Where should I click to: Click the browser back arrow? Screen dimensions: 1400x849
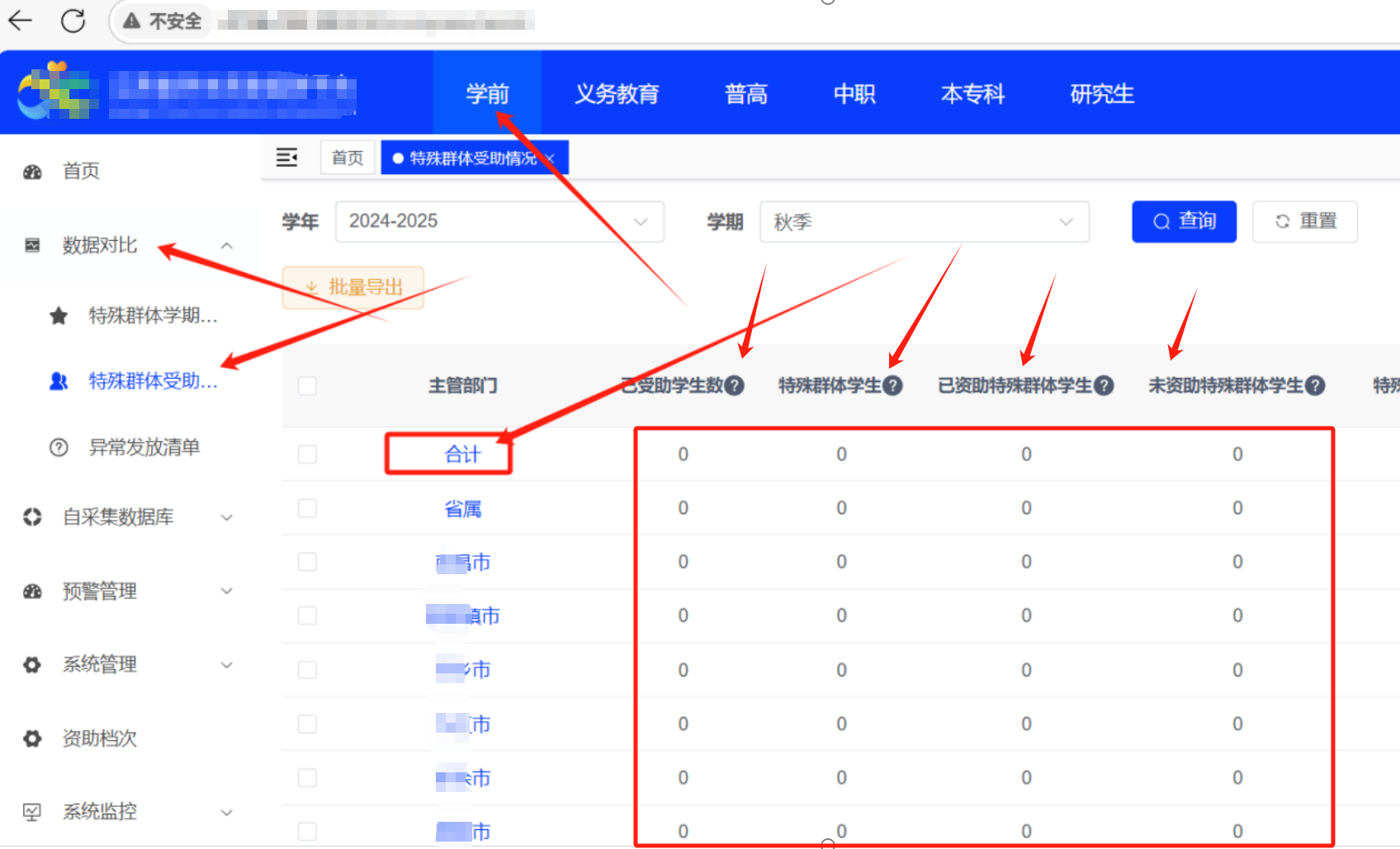(20, 20)
